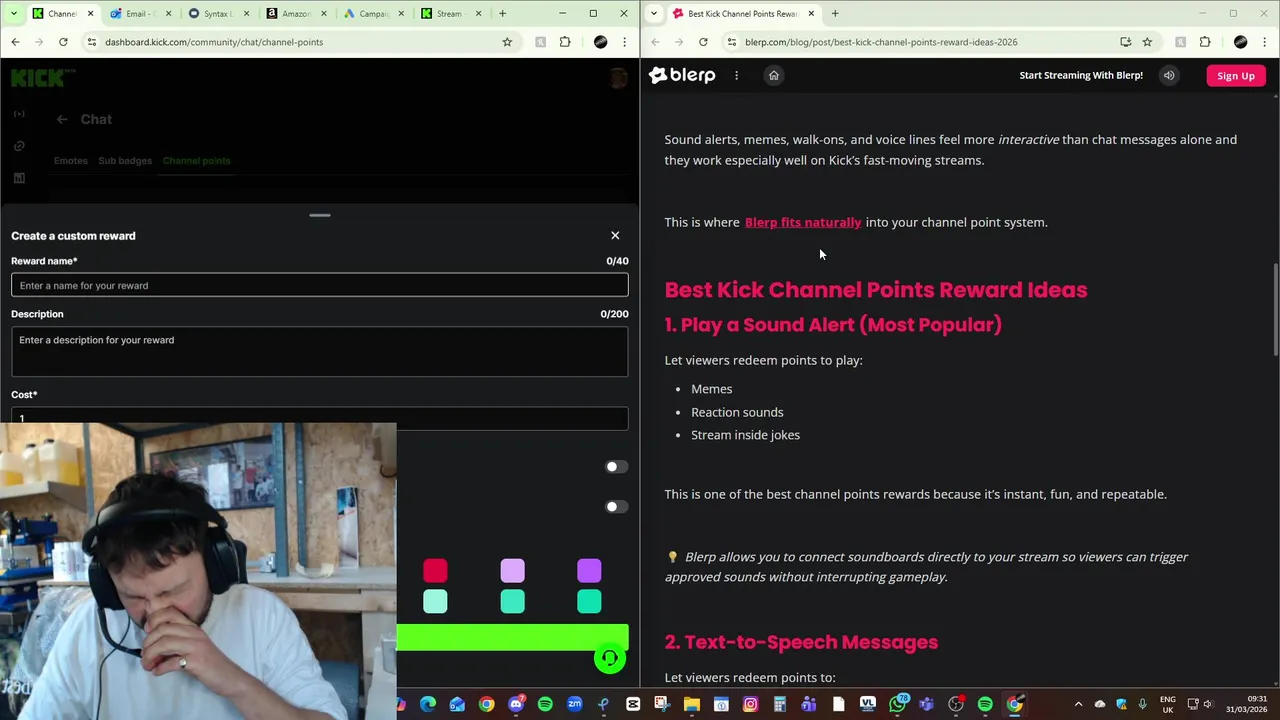Open the Chrome menu in left browser window
The image size is (1280, 720).
tap(625, 42)
